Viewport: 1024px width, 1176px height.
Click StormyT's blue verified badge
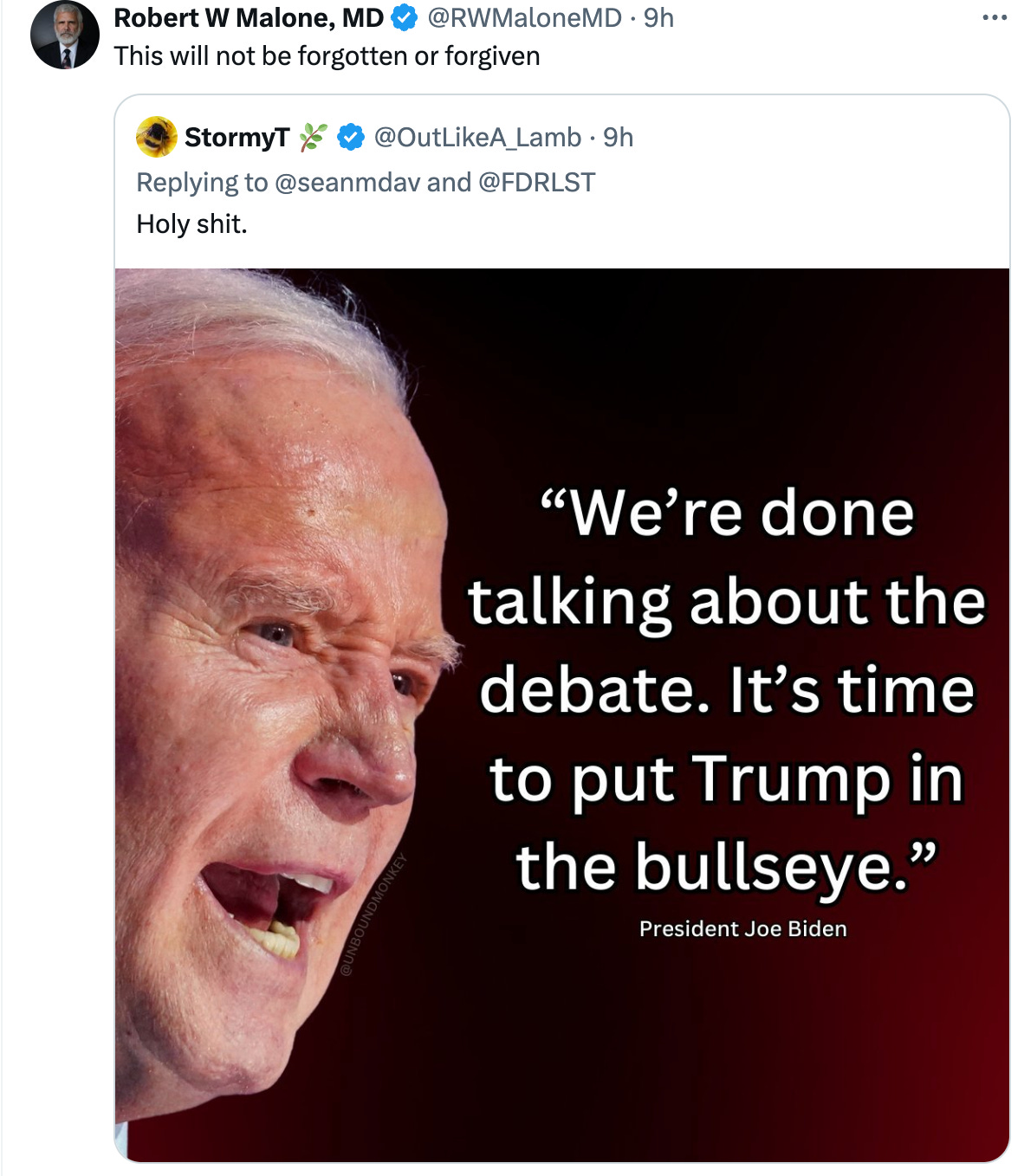(350, 138)
